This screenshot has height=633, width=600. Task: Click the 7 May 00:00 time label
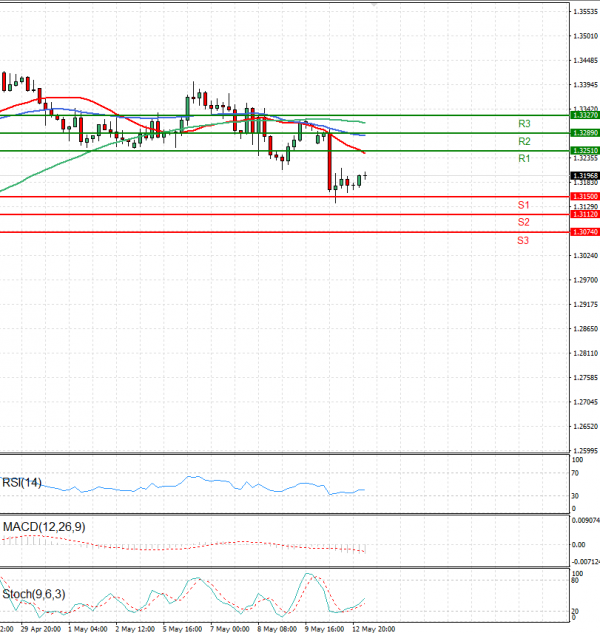[x=230, y=629]
